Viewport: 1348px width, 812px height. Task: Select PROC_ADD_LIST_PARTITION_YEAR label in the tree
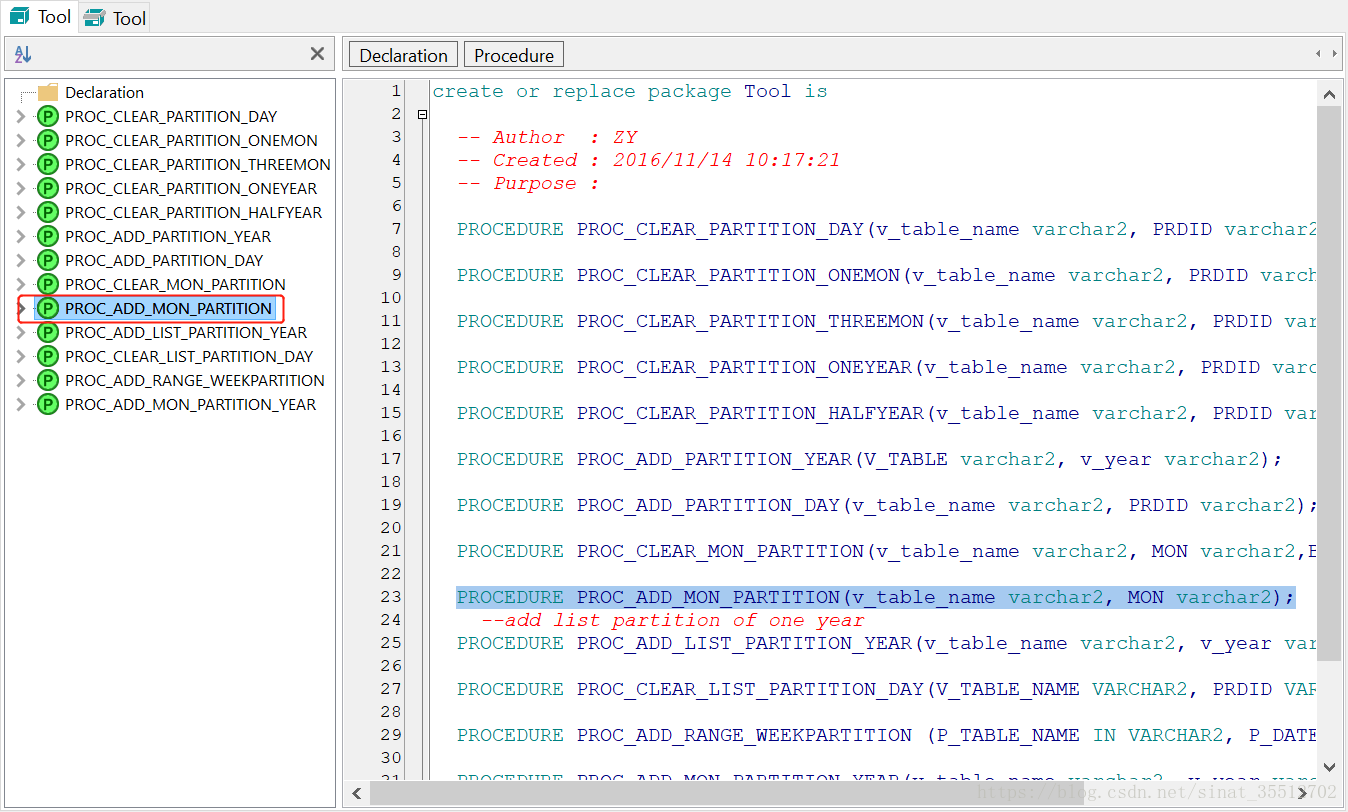186,332
